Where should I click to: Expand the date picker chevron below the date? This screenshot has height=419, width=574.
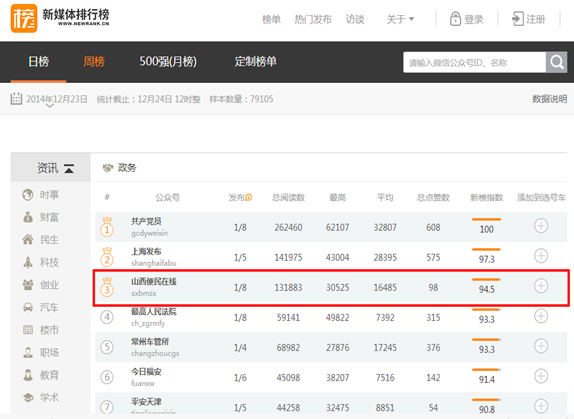[50, 106]
